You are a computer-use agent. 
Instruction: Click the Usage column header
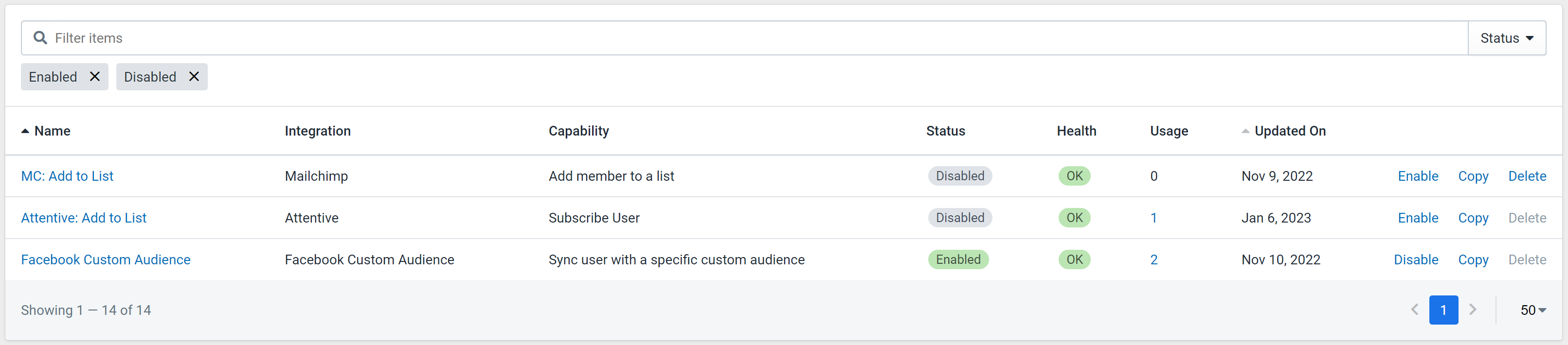1169,131
